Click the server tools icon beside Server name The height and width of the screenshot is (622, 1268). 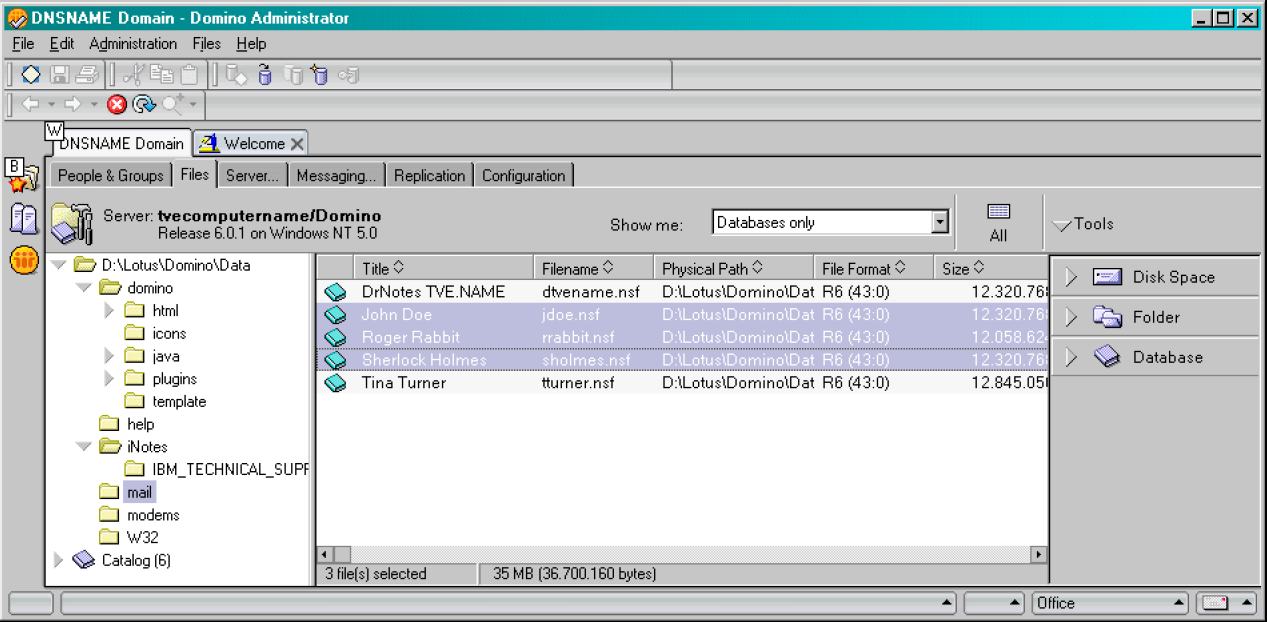(x=72, y=223)
